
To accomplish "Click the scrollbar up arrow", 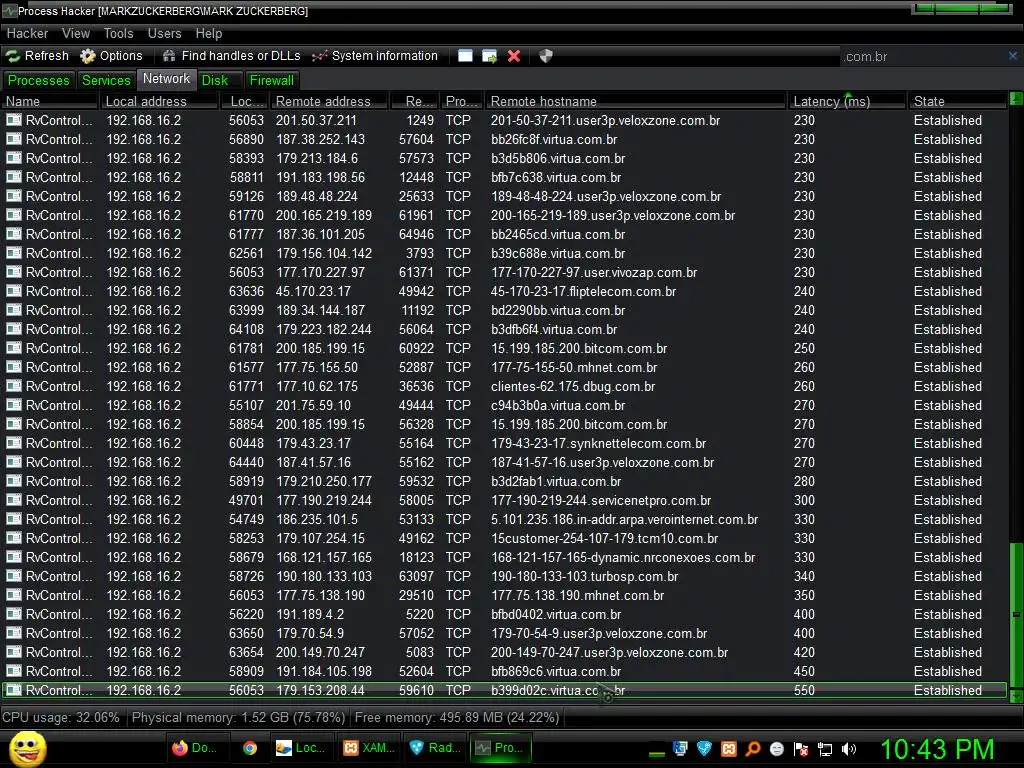I will point(1016,99).
